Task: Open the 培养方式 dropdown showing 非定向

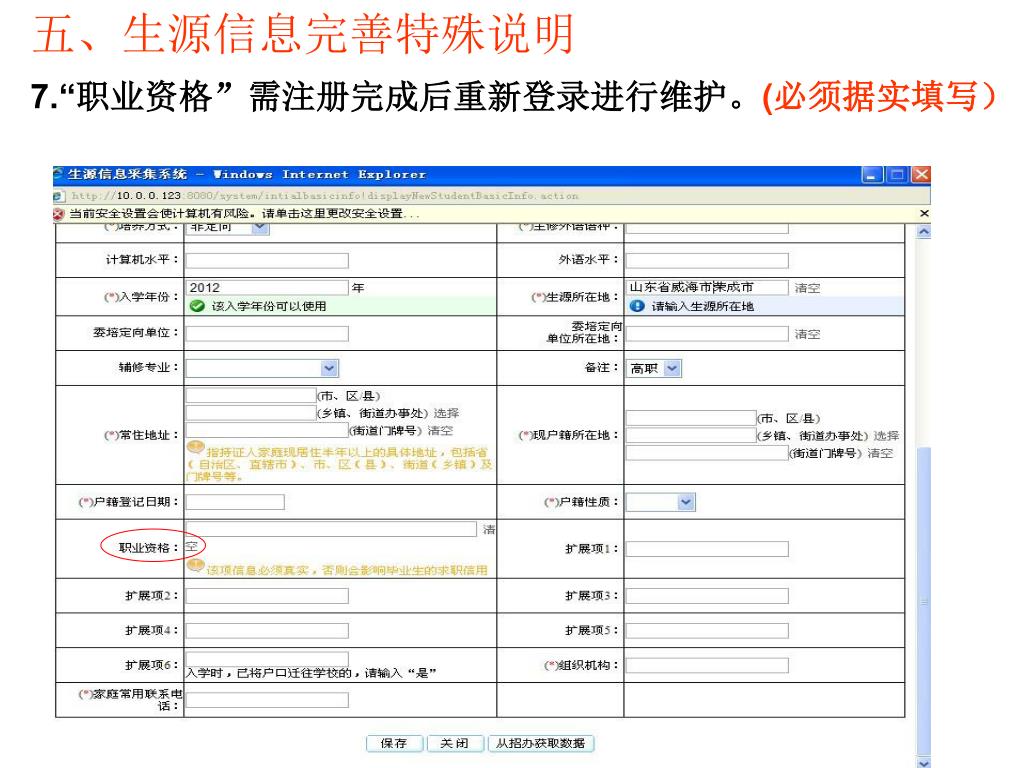Action: (x=261, y=227)
